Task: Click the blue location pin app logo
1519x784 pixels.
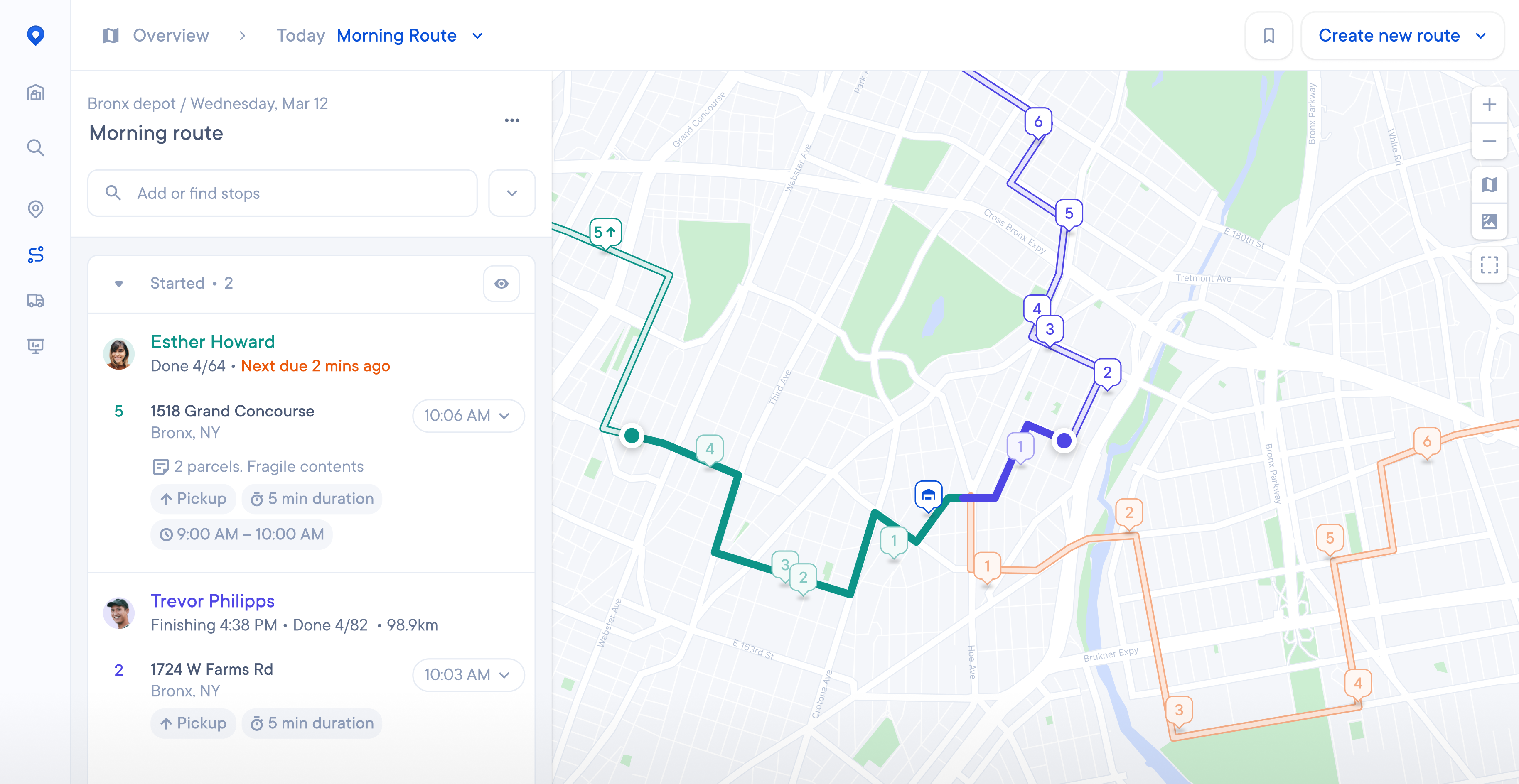Action: (35, 35)
